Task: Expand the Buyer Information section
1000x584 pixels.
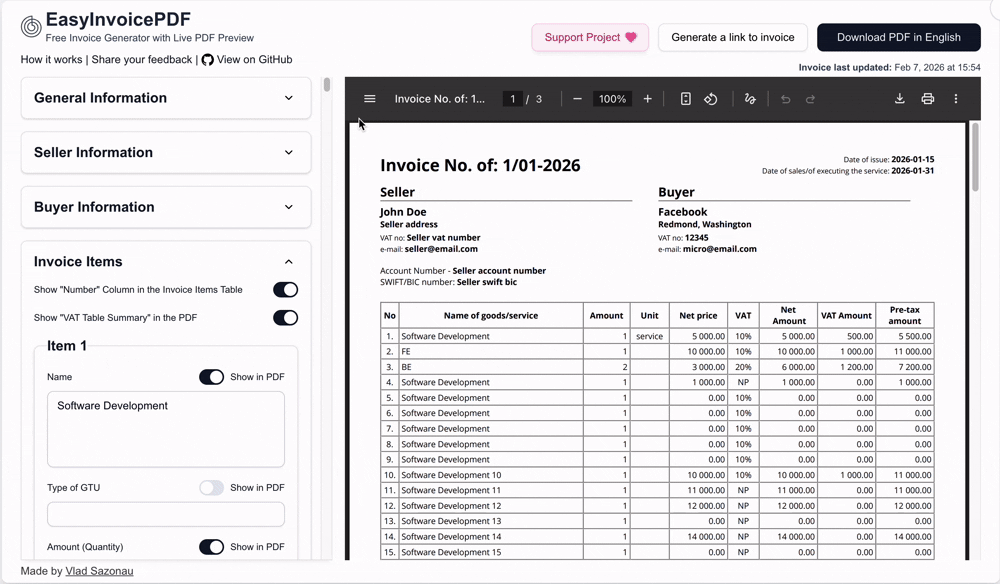Action: (x=166, y=207)
